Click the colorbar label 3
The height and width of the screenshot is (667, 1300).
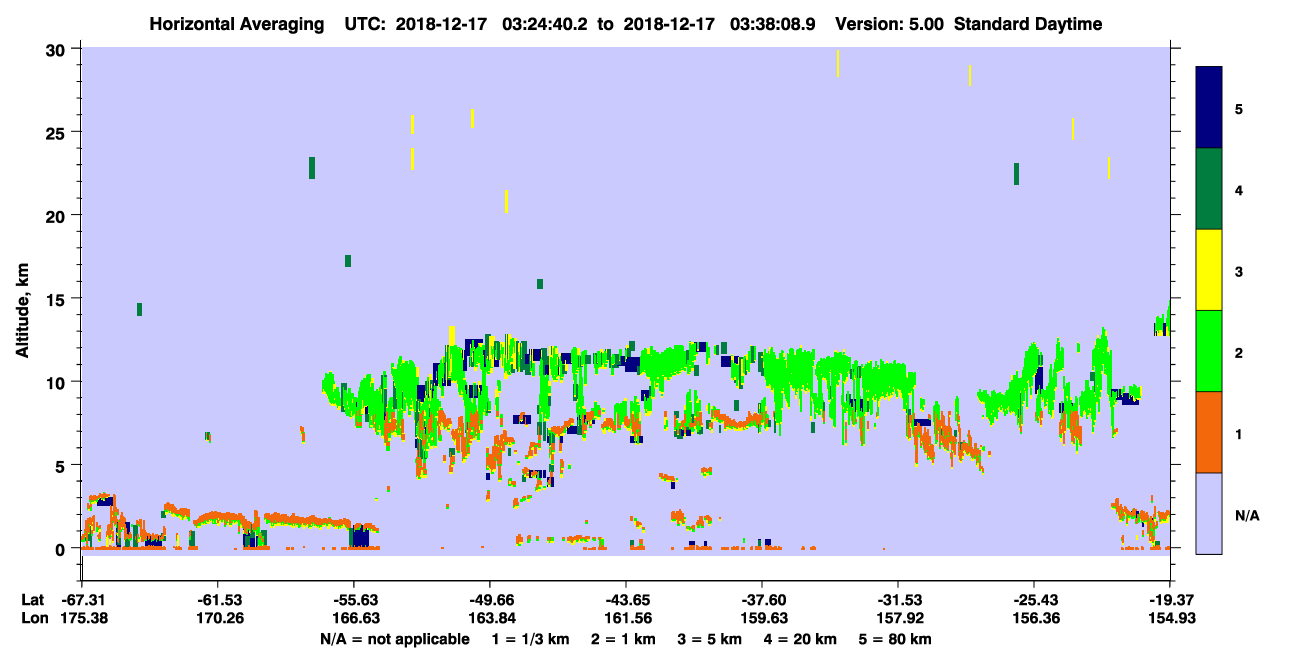point(1239,270)
